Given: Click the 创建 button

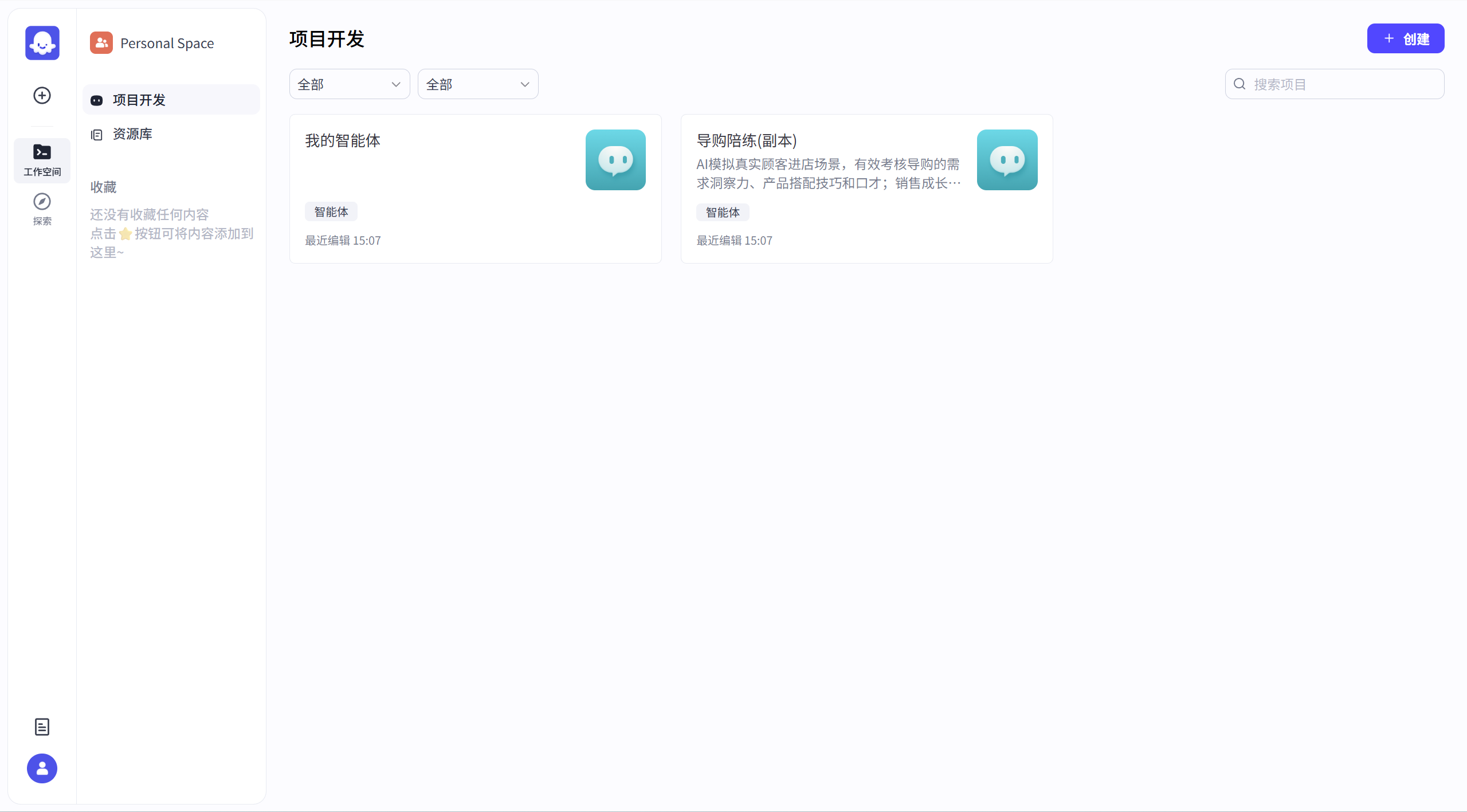Looking at the screenshot, I should tap(1405, 39).
